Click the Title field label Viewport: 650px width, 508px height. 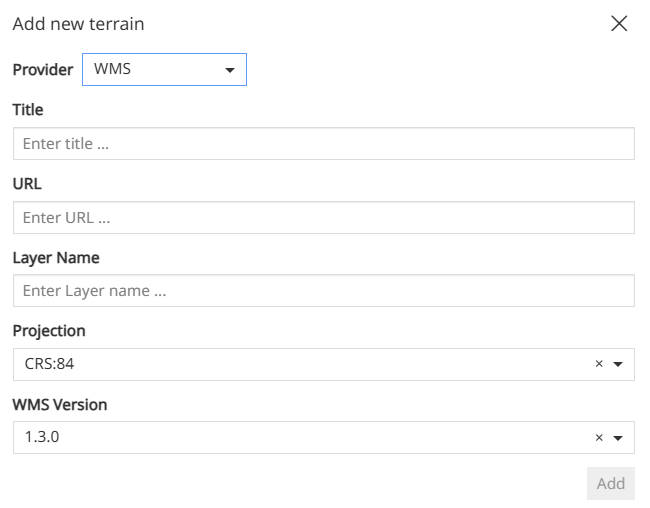point(28,110)
